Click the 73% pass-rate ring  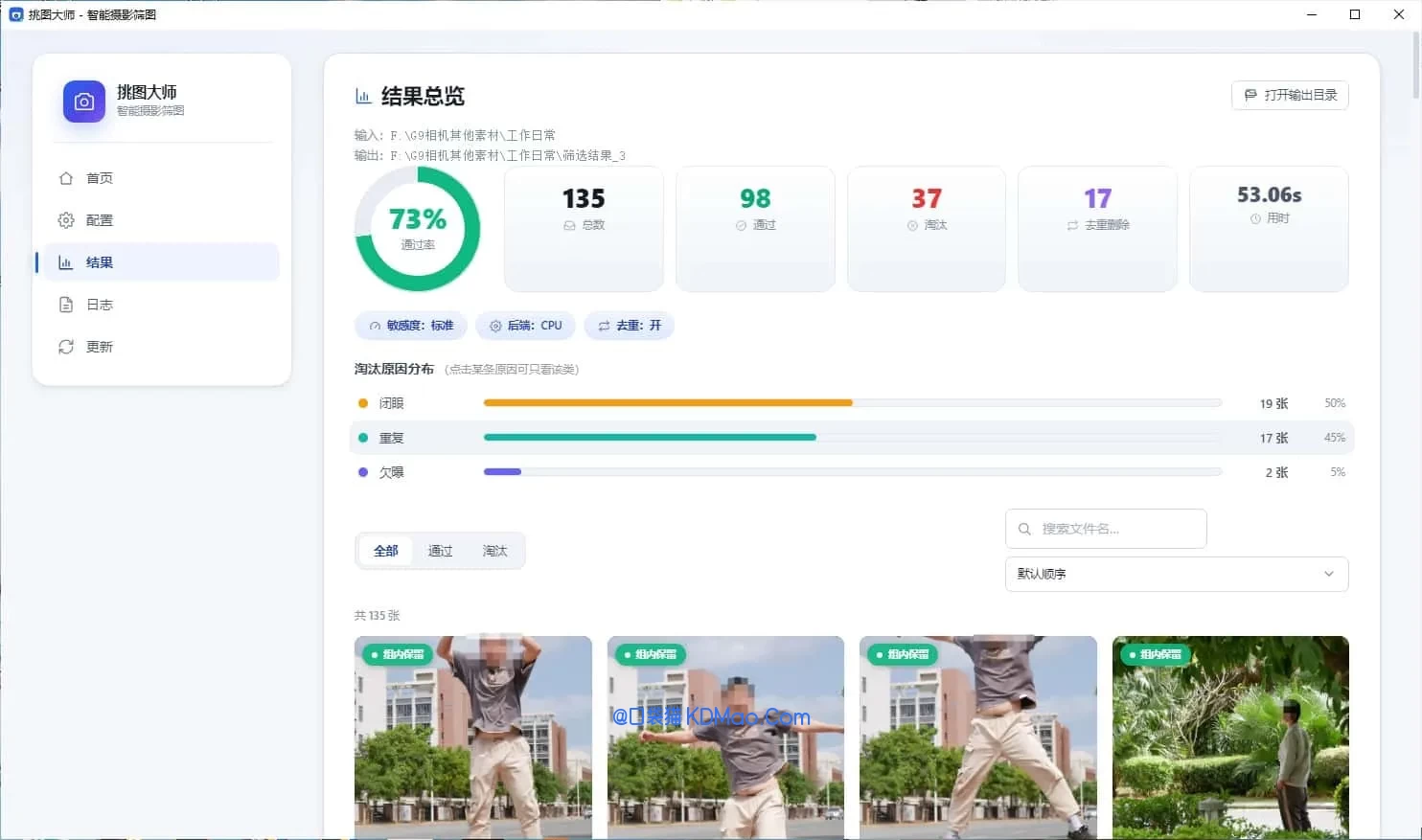[x=418, y=229]
